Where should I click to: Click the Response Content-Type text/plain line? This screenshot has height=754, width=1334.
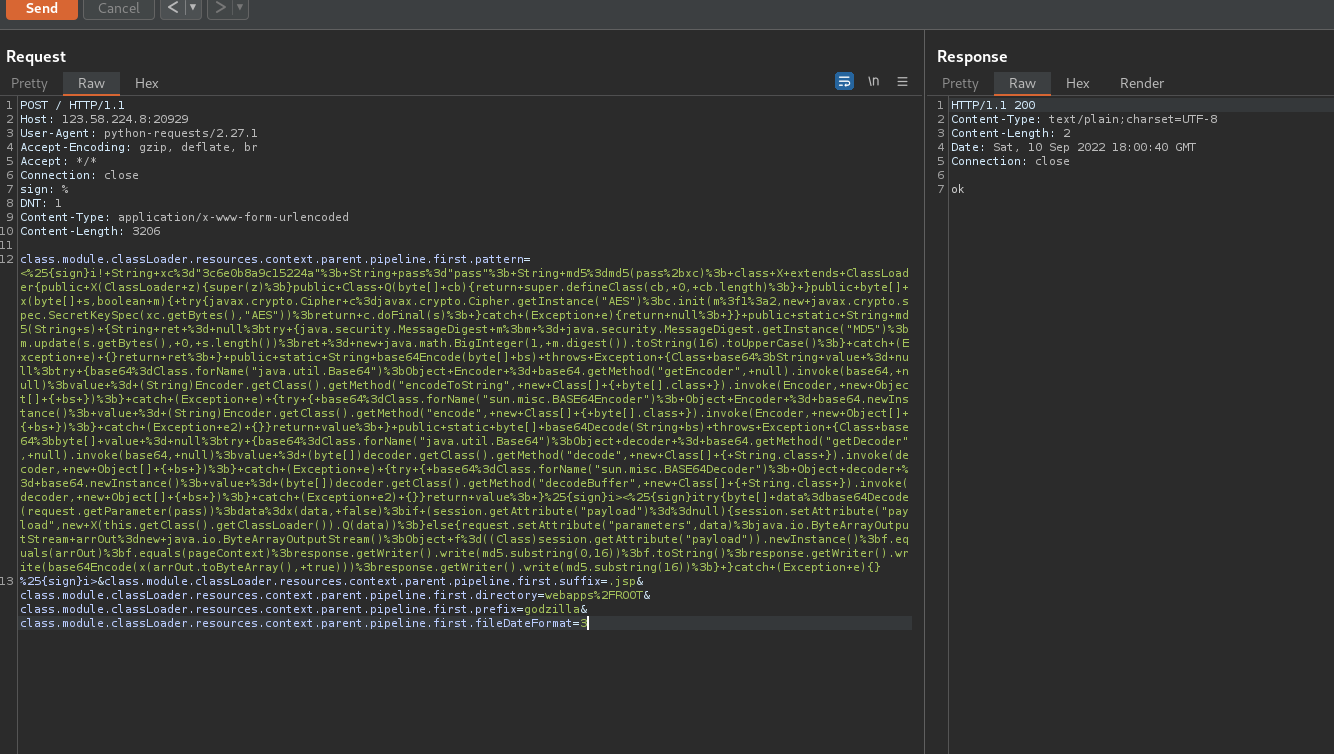click(1084, 119)
